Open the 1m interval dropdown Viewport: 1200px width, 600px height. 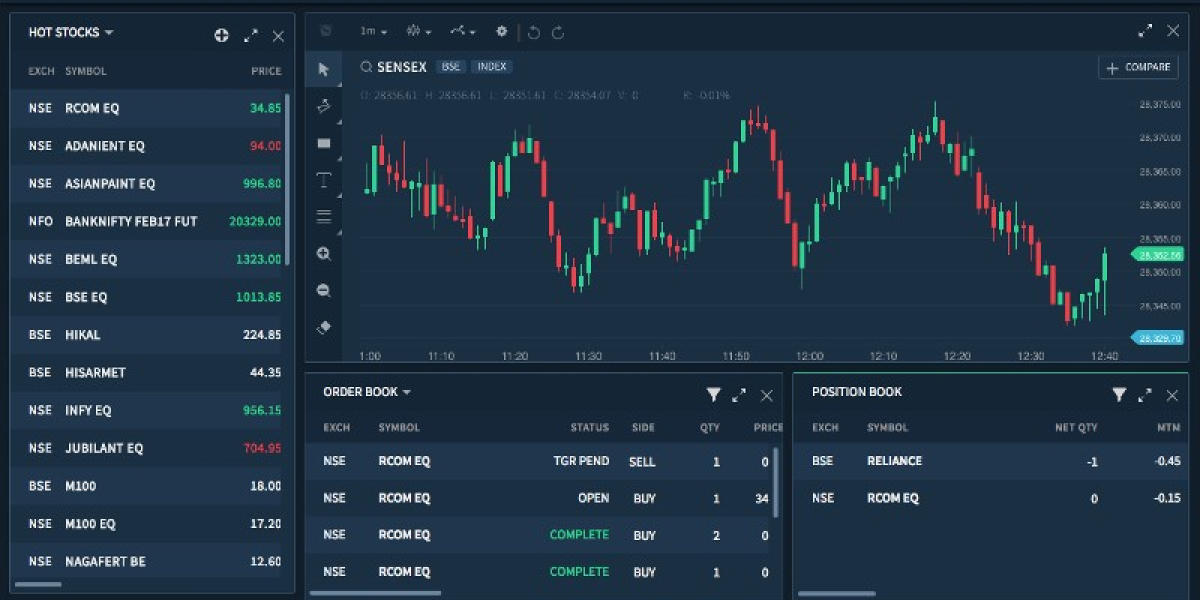point(373,31)
